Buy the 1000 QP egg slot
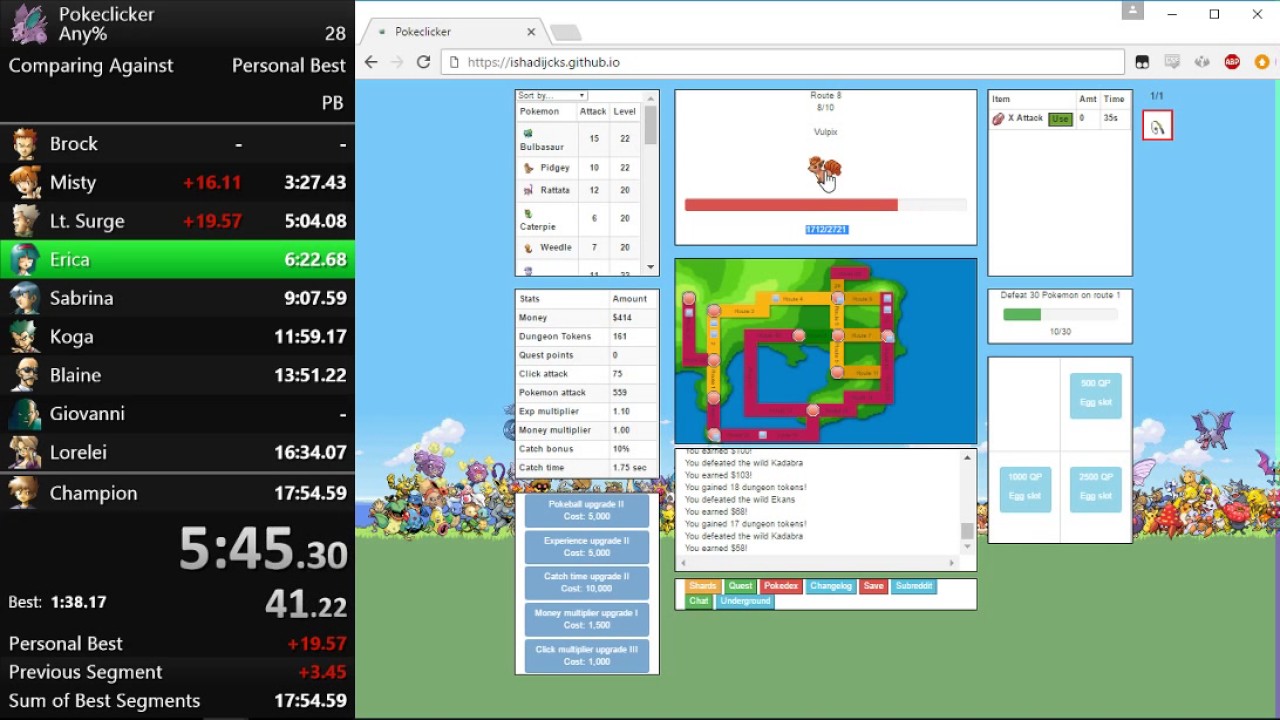 1026,489
